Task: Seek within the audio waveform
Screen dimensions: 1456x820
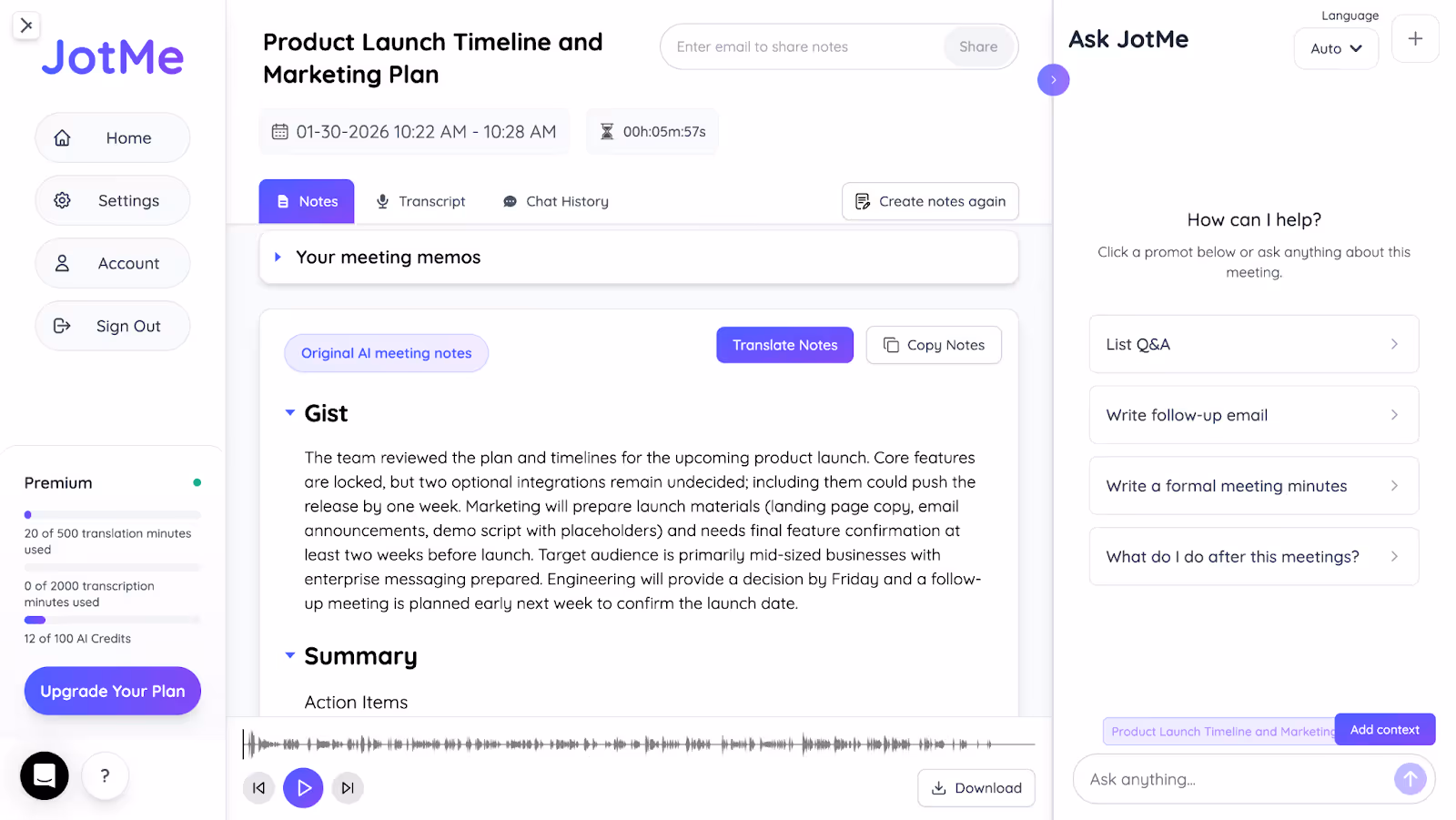Action: [639, 744]
